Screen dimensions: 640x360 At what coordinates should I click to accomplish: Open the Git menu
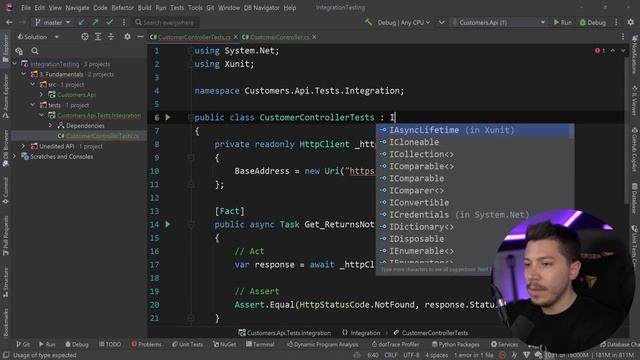[x=210, y=8]
